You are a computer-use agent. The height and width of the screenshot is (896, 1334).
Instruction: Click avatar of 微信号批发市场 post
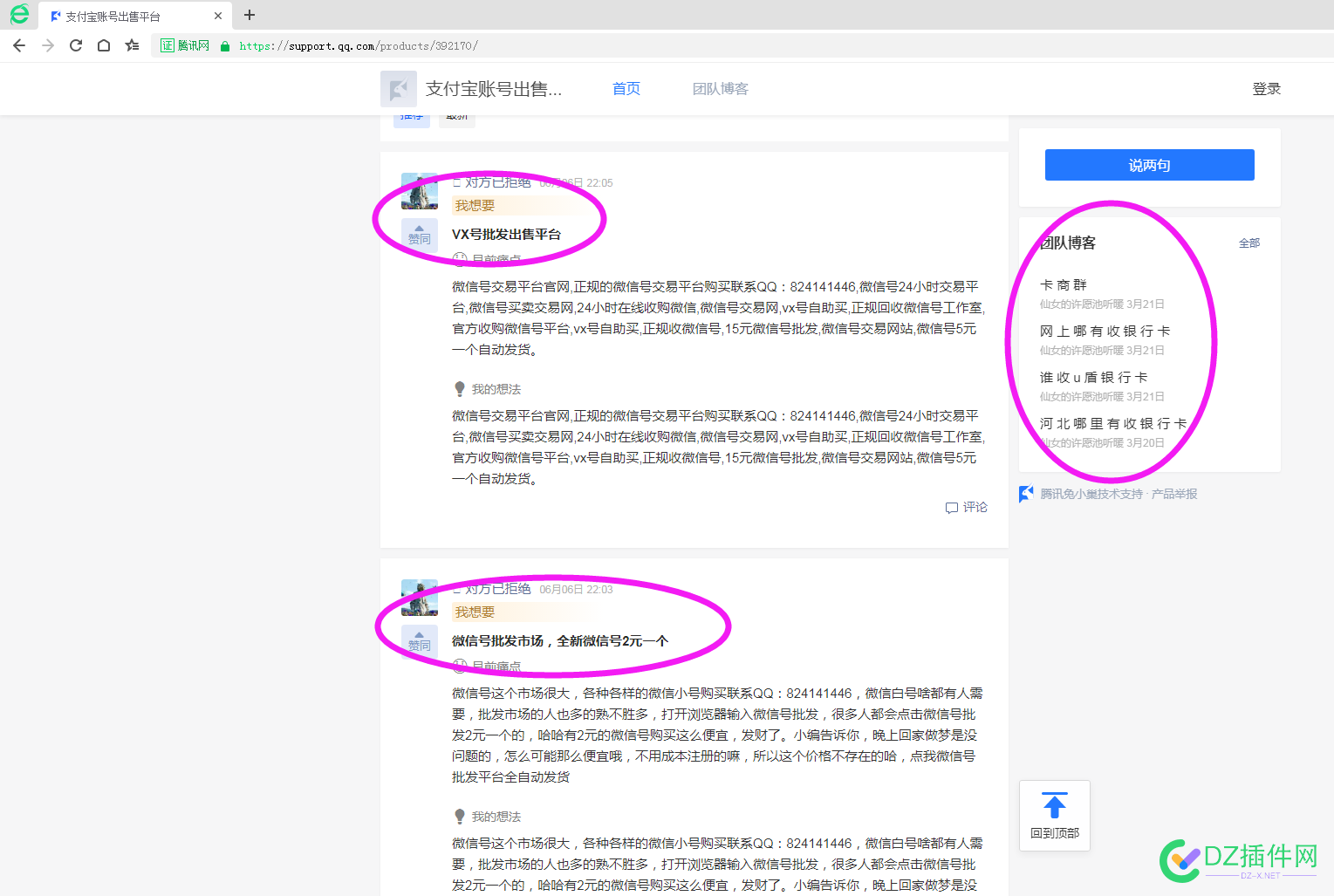pyautogui.click(x=420, y=598)
